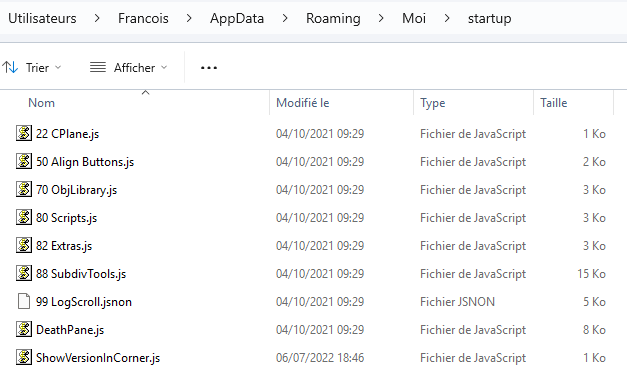Go to Francois folder in breadcrumb
Screen dimensions: 627x385
tap(143, 18)
